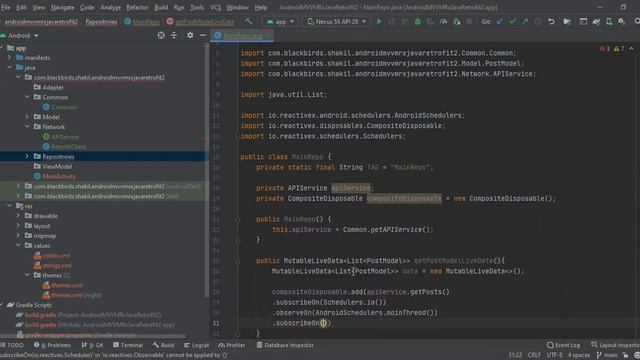
Task: Click the fold marker beside MainRepo constructor
Action: 237,219
